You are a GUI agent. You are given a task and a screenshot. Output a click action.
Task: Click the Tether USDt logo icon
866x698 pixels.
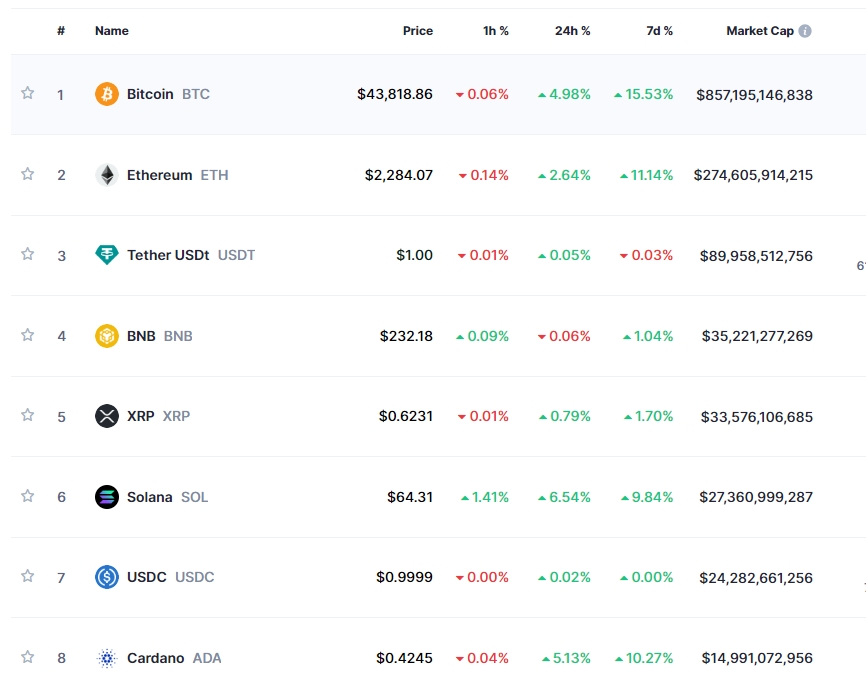pyautogui.click(x=106, y=255)
